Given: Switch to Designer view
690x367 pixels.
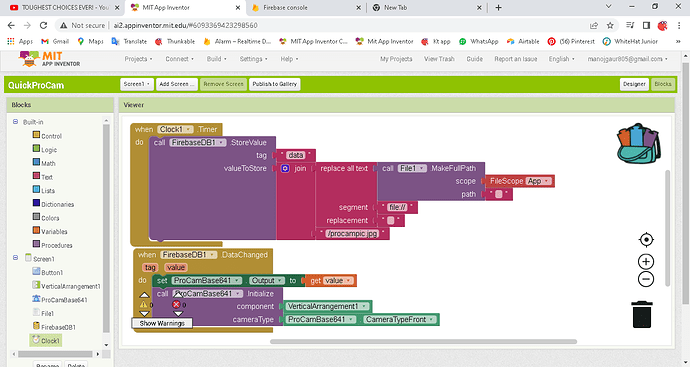Looking at the screenshot, I should 634,84.
